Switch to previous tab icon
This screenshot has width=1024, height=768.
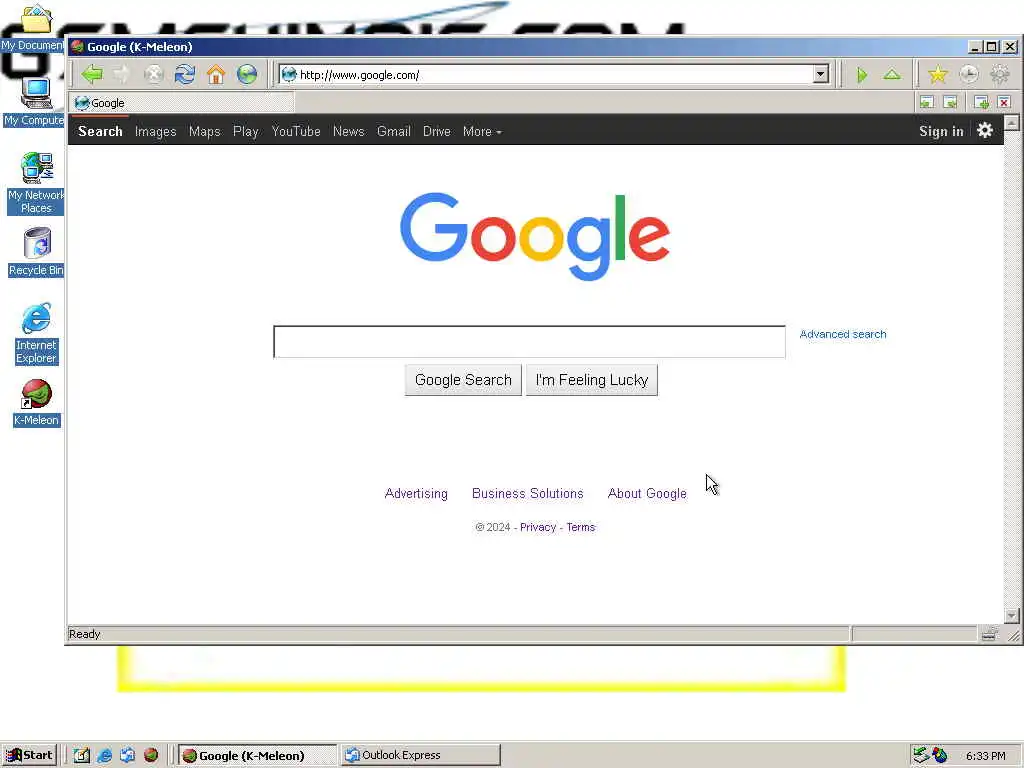(x=927, y=103)
